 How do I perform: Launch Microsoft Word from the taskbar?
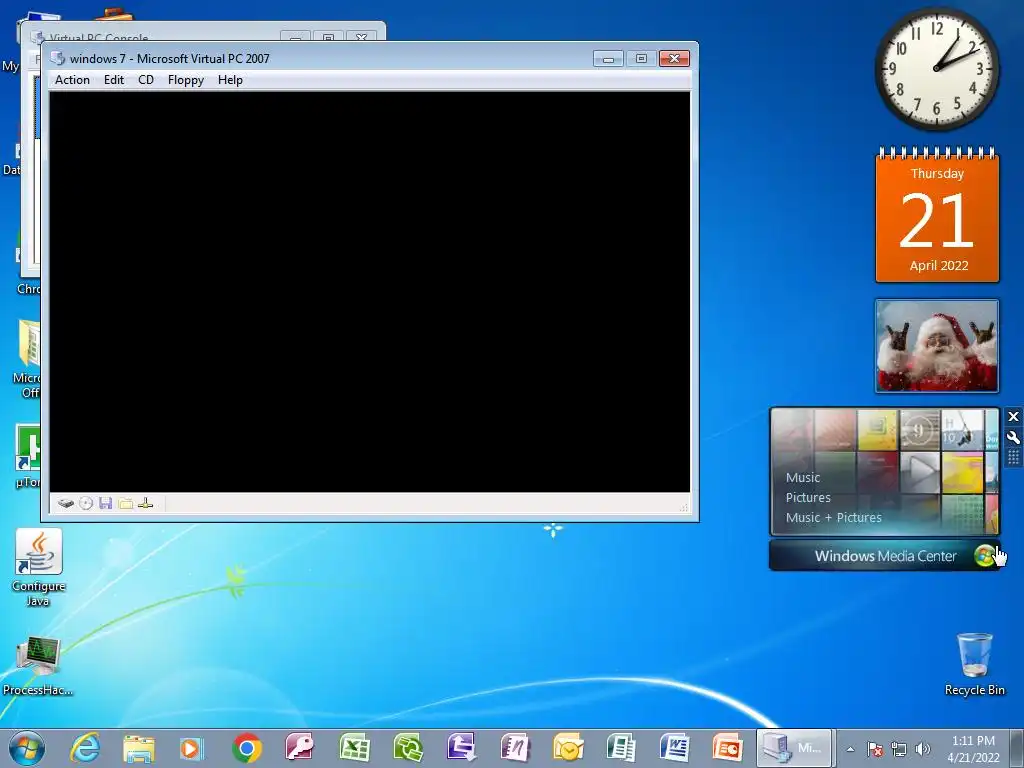point(675,748)
